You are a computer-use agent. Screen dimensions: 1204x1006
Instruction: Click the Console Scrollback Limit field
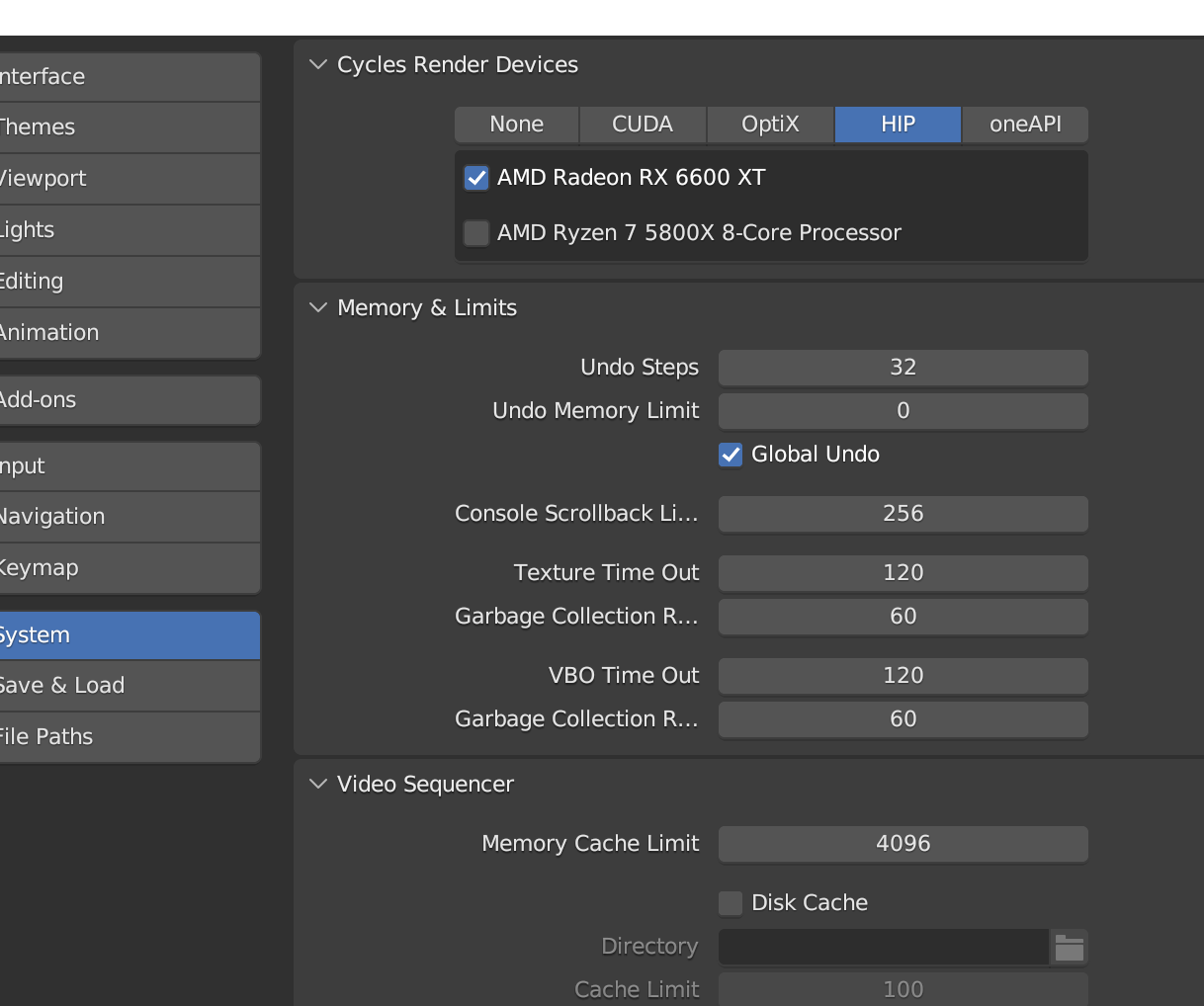coord(903,514)
